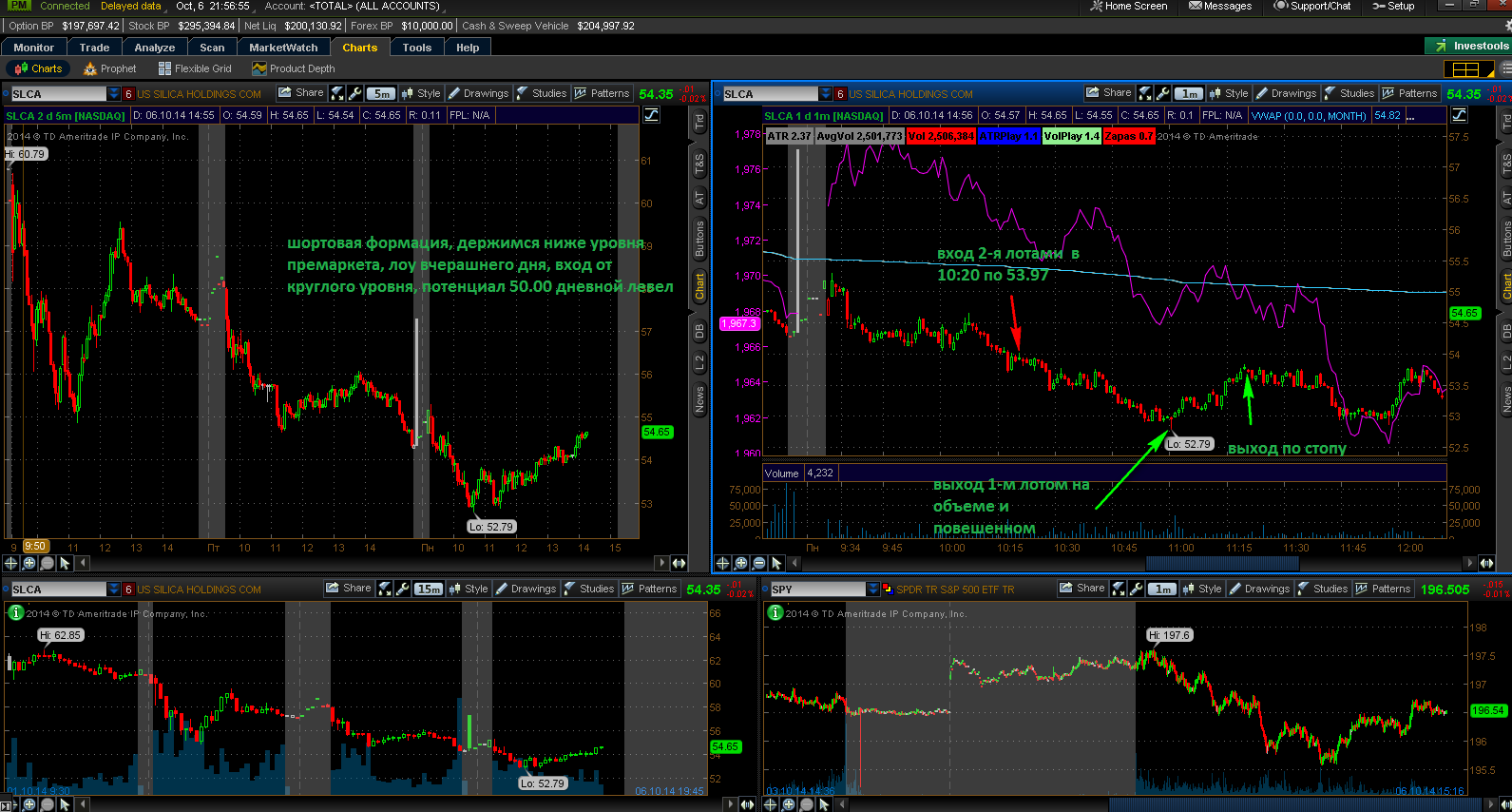The image size is (1512, 812).
Task: Switch to the MarketWatch tab
Action: 283,47
